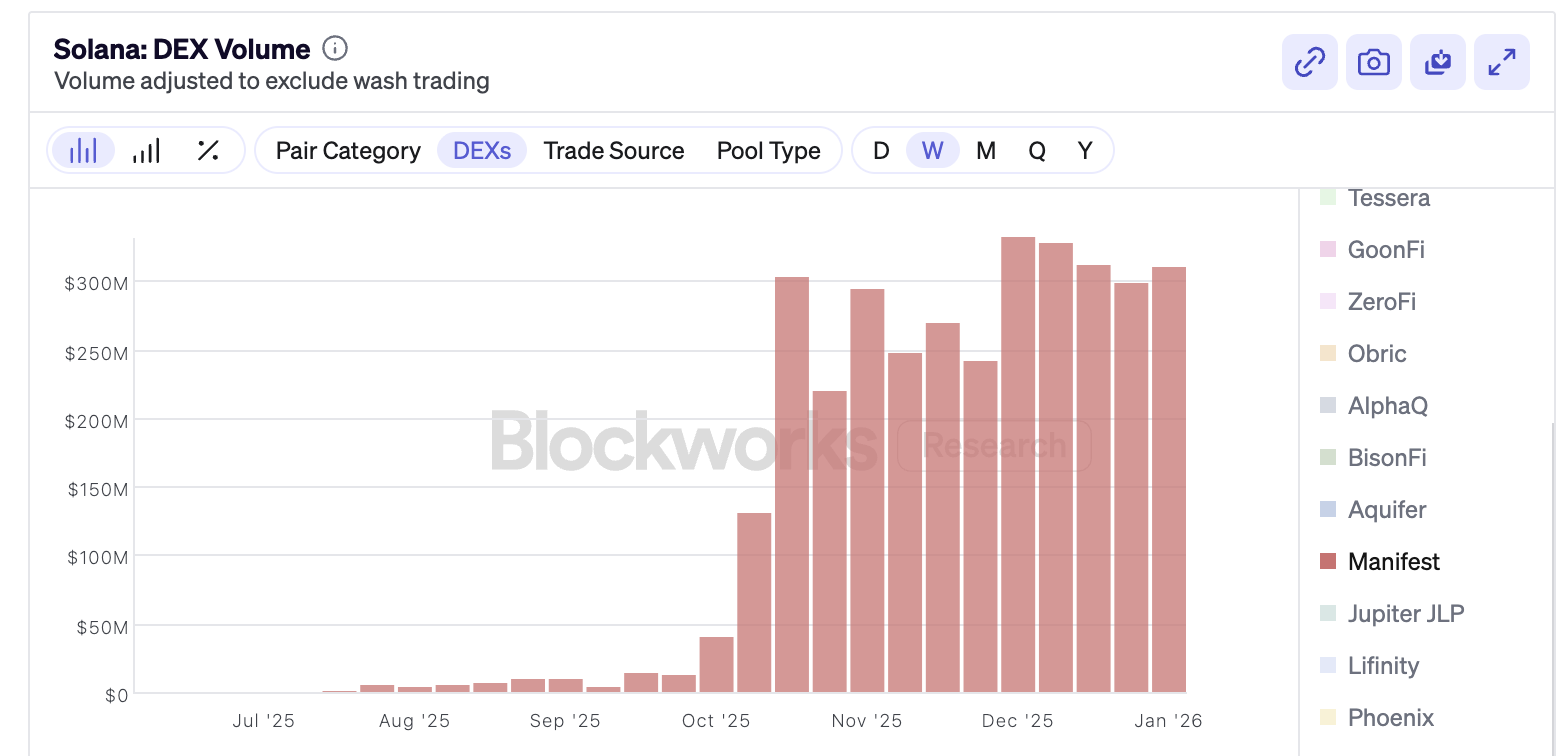The width and height of the screenshot is (1562, 756).
Task: Choose the D daily interval button
Action: tap(881, 151)
